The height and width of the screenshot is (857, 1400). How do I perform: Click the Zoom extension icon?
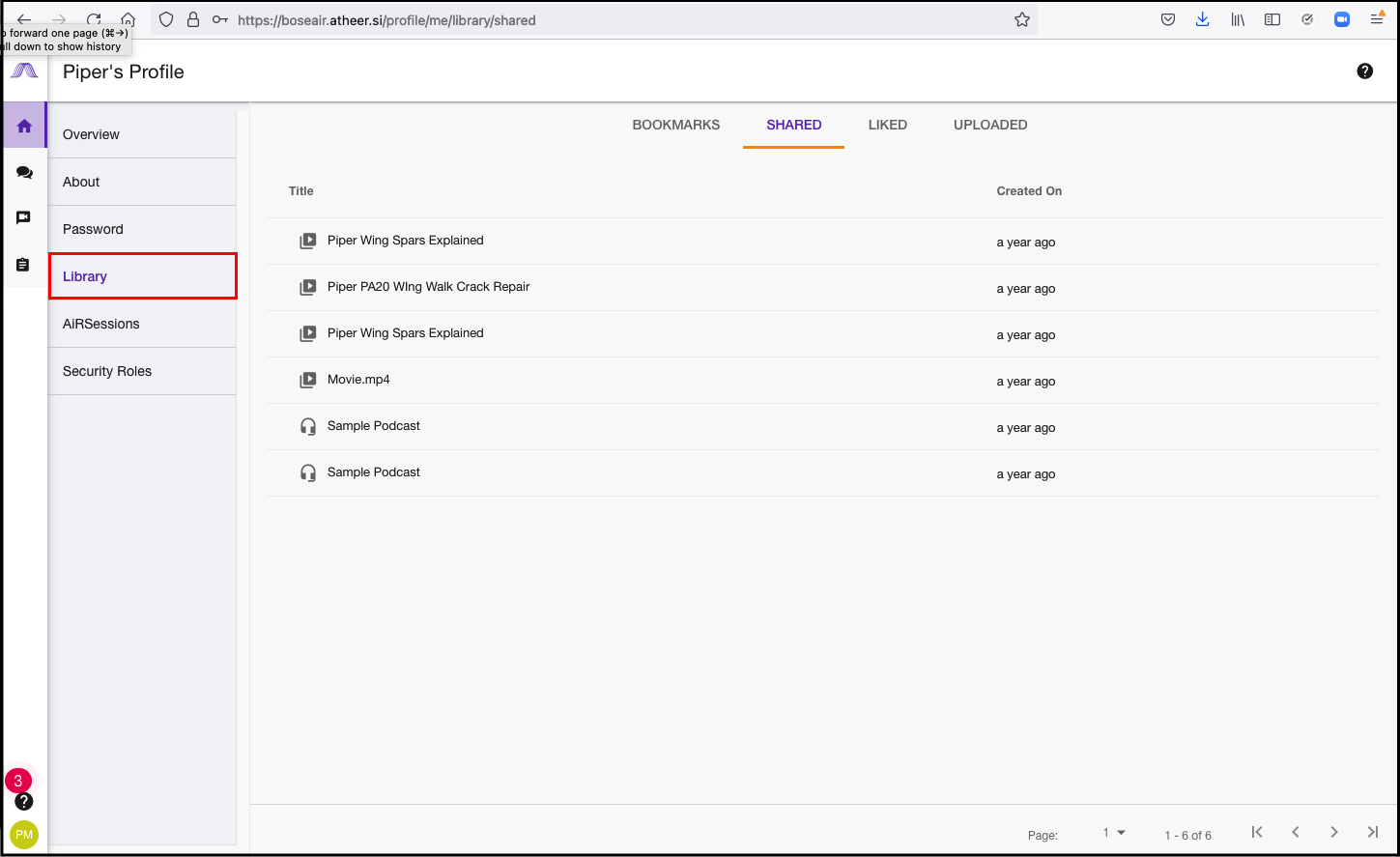[x=1342, y=19]
